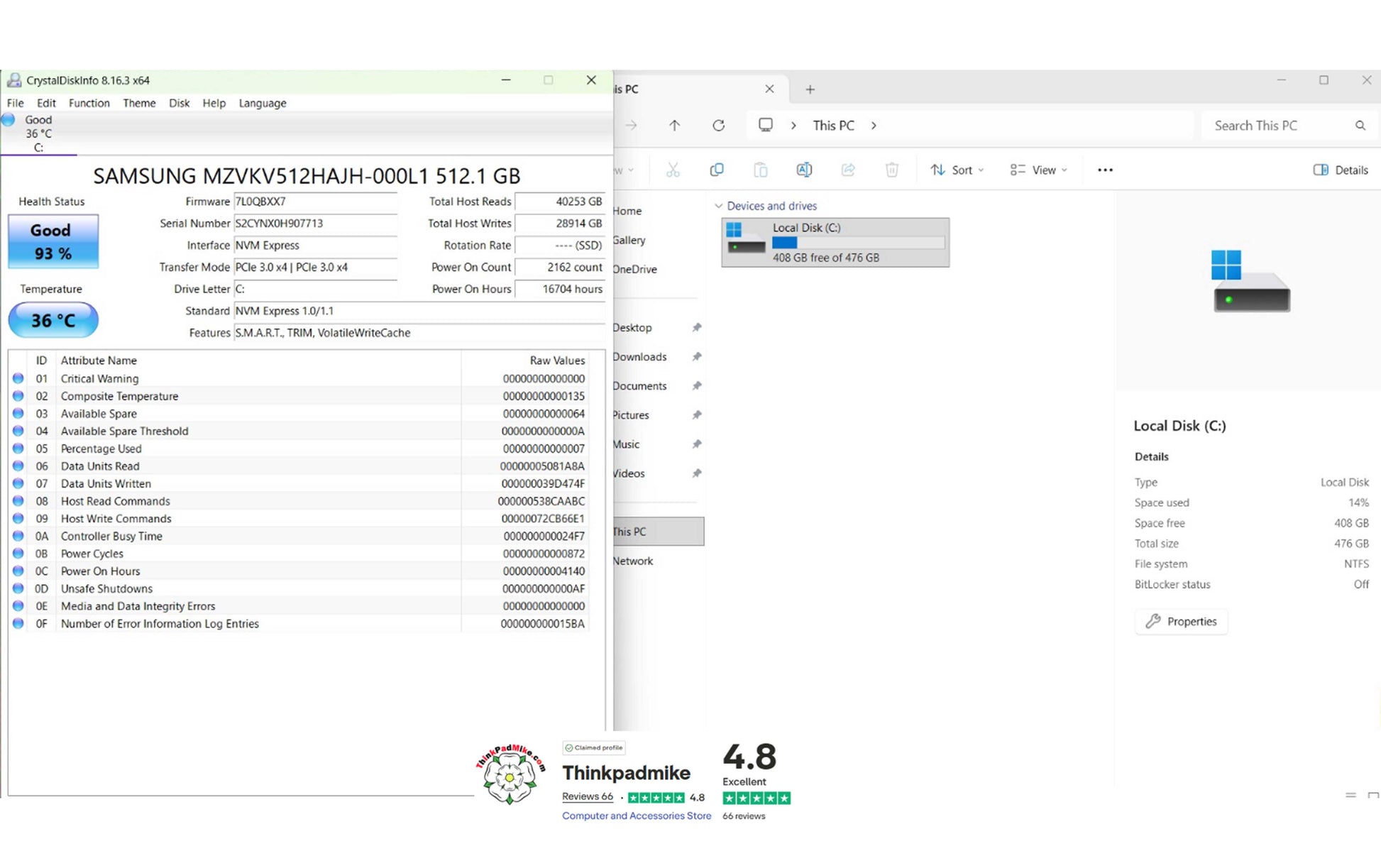The image size is (1381, 868).
Task: Expand the chevron after This PC breadcrumb
Action: (874, 126)
